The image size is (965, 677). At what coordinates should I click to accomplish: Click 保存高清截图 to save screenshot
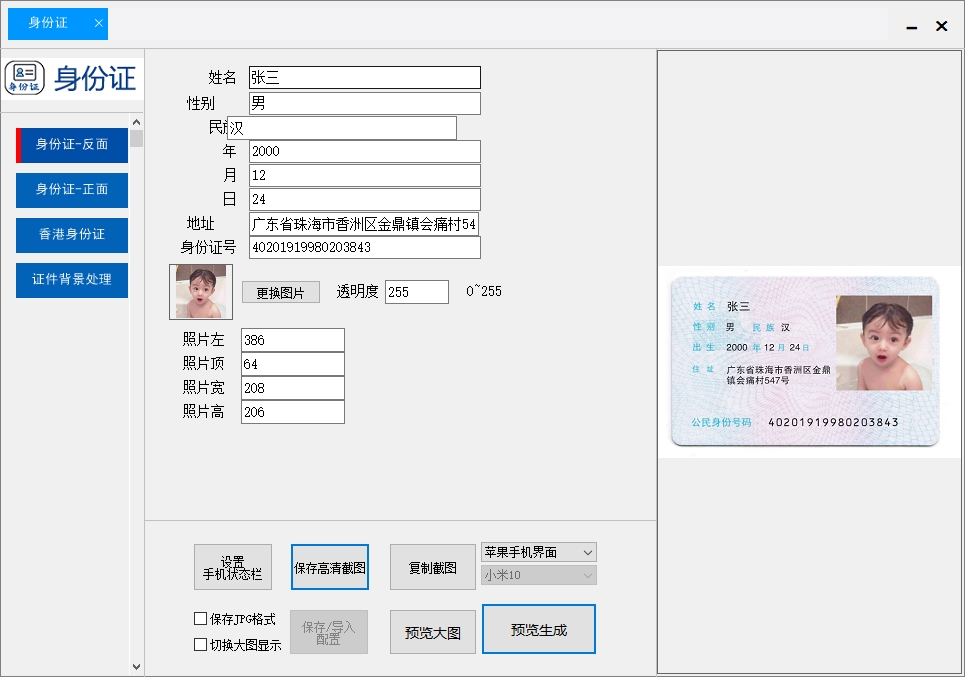point(329,566)
